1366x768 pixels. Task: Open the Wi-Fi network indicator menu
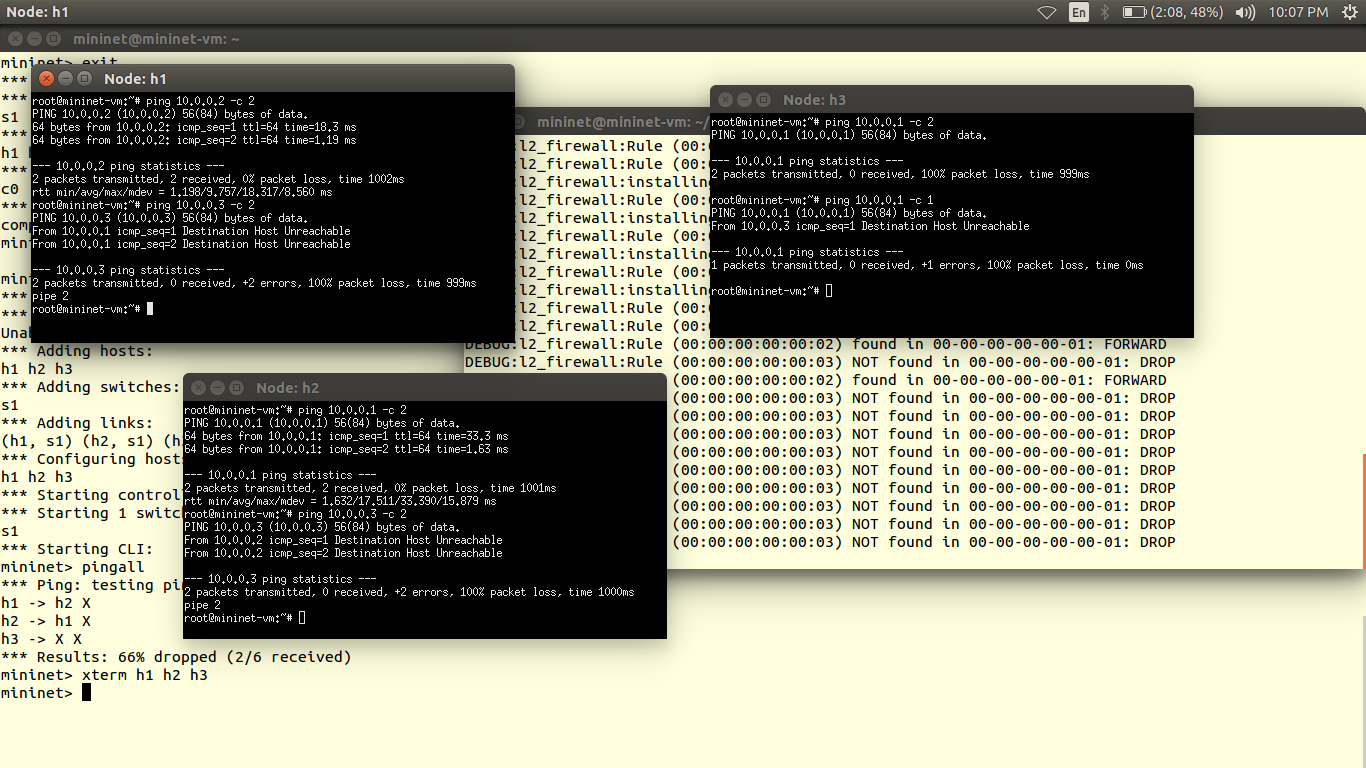(1047, 12)
